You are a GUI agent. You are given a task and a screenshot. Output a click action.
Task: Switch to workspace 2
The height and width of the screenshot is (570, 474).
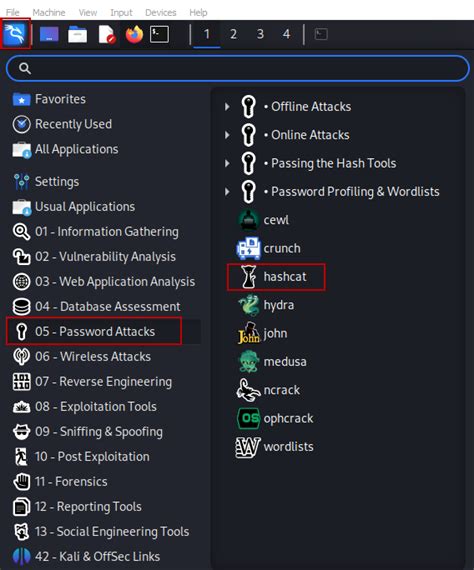(x=233, y=34)
